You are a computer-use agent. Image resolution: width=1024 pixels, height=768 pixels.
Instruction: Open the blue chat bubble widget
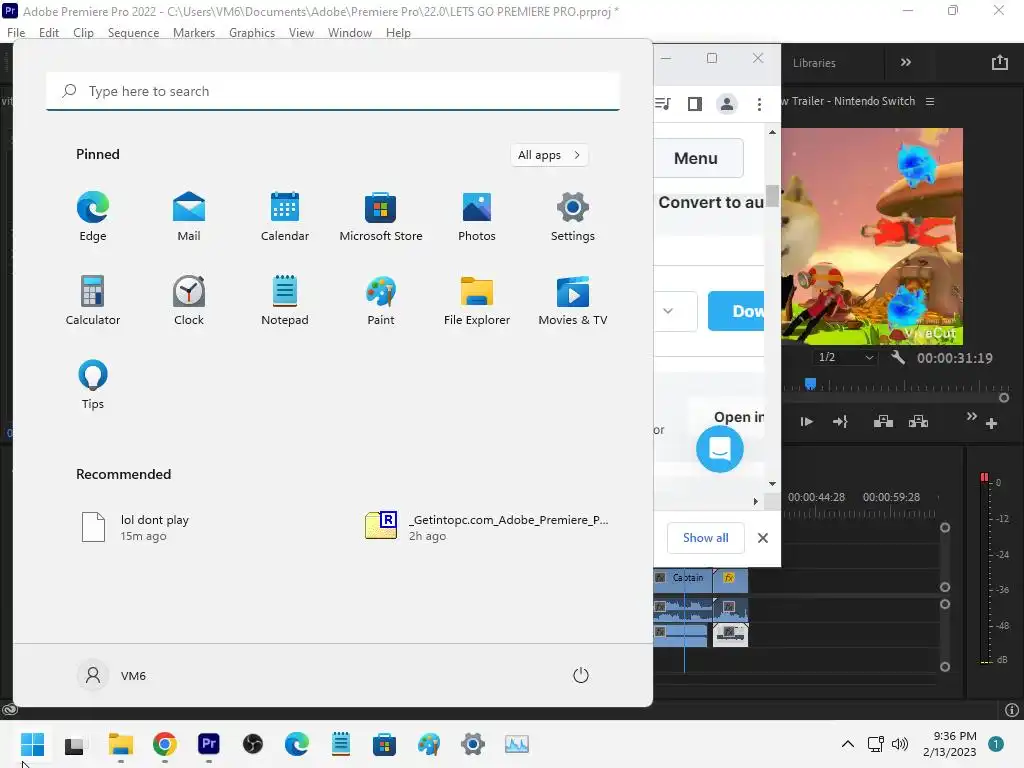[x=720, y=449]
